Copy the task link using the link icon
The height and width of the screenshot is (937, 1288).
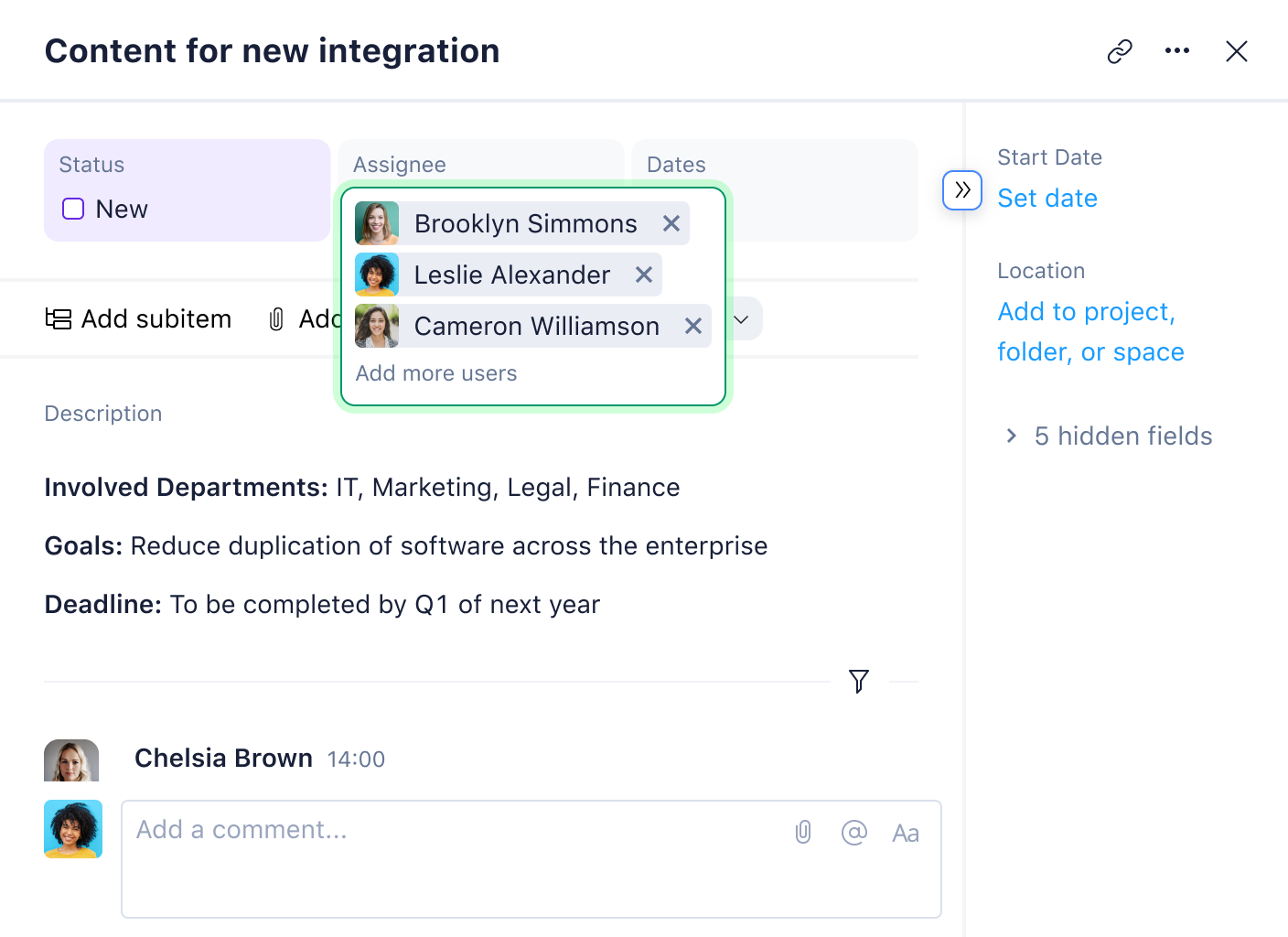(1120, 51)
